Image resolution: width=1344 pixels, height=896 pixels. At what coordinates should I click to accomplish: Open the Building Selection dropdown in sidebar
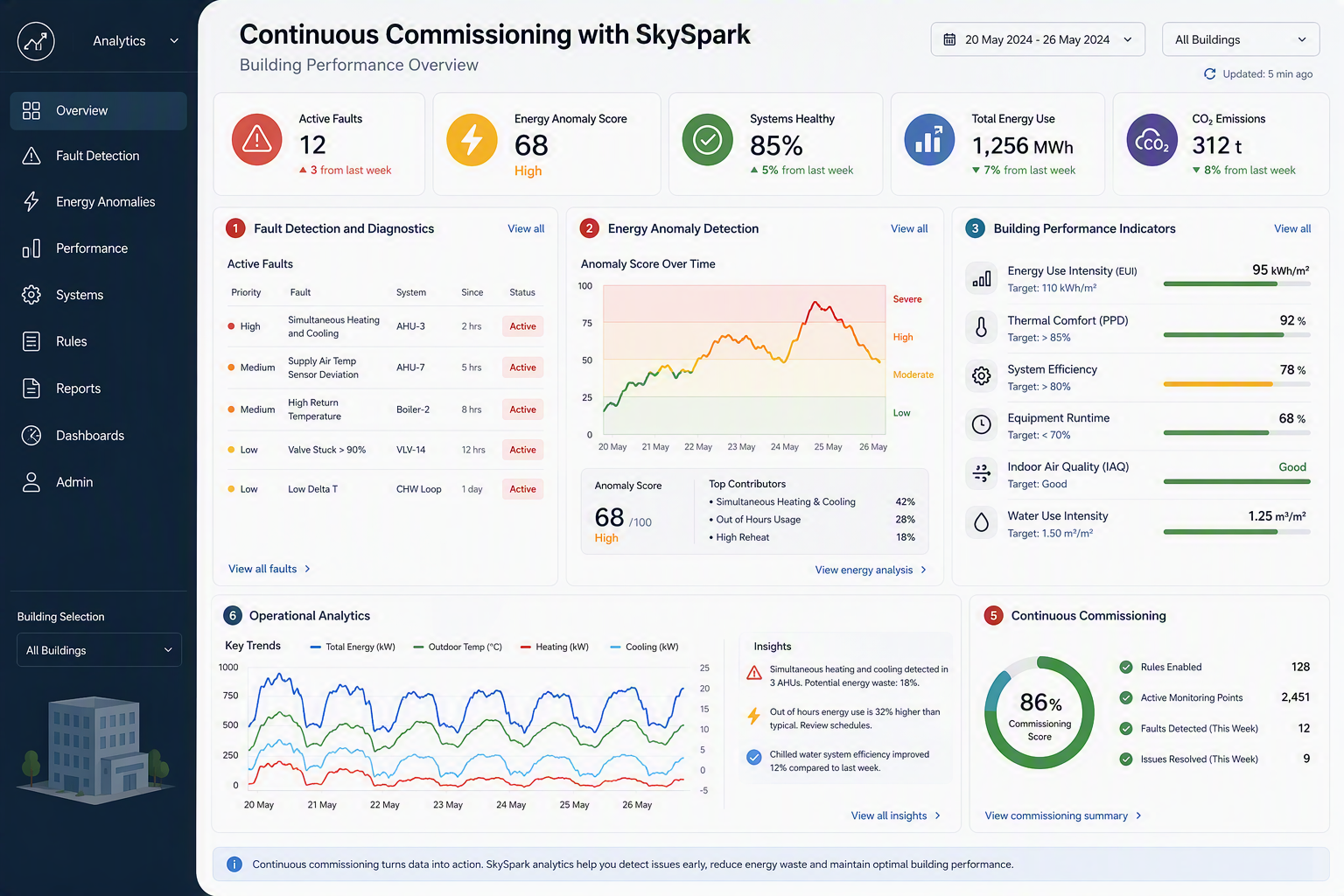click(99, 650)
